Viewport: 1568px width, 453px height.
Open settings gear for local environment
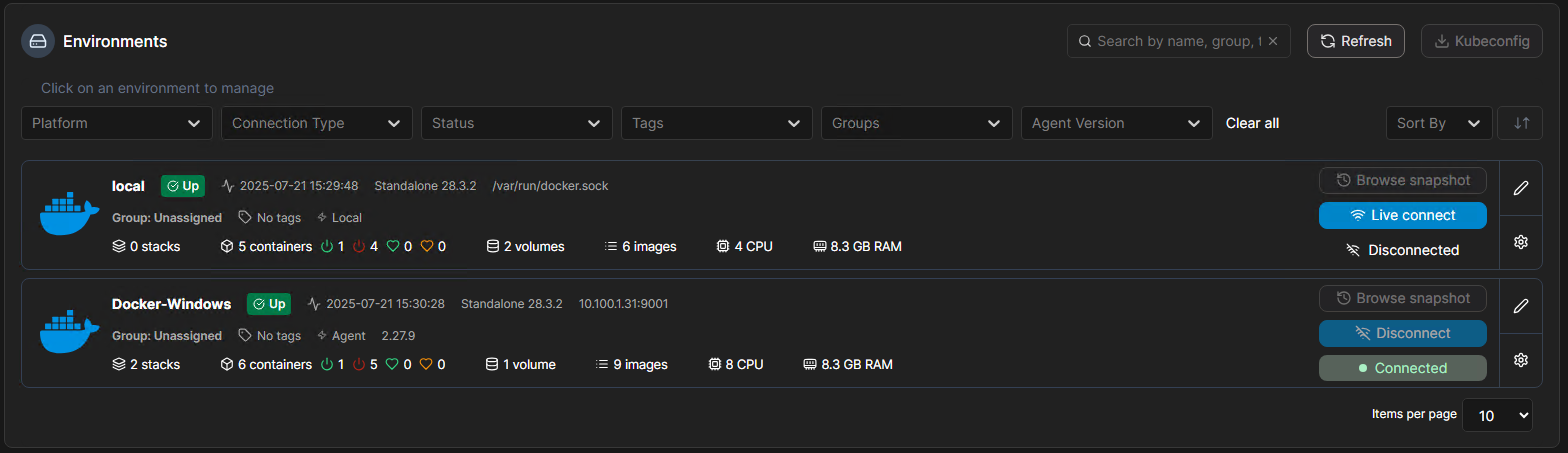click(x=1521, y=242)
